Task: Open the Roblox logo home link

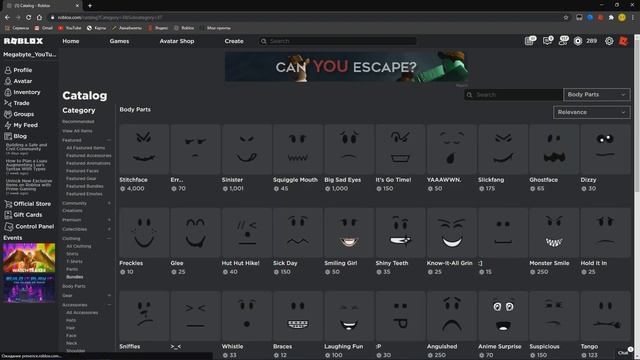Action: [x=23, y=41]
